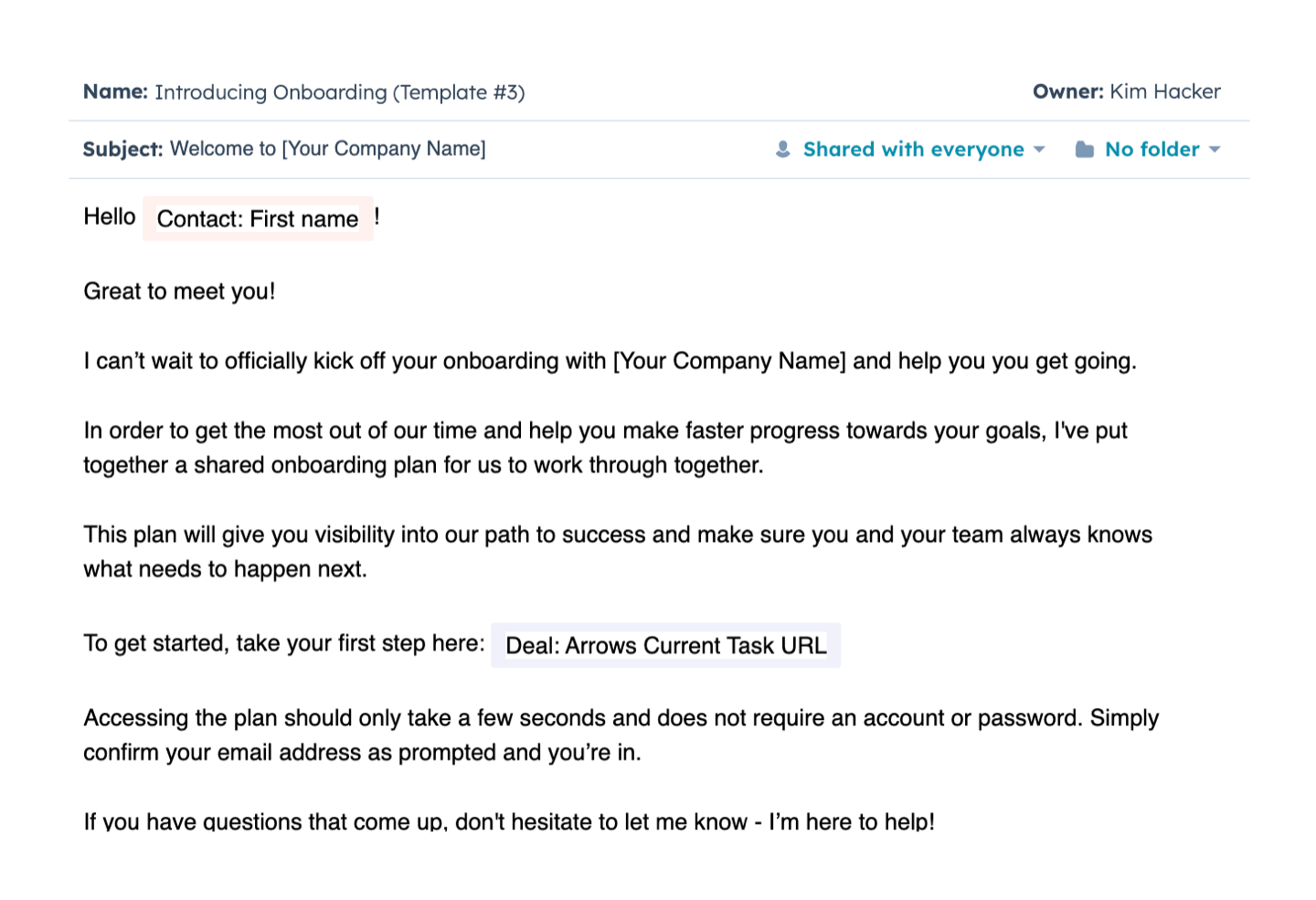
Task: Edit the template name Introducing Onboarding (Template #3)
Action: 340,92
